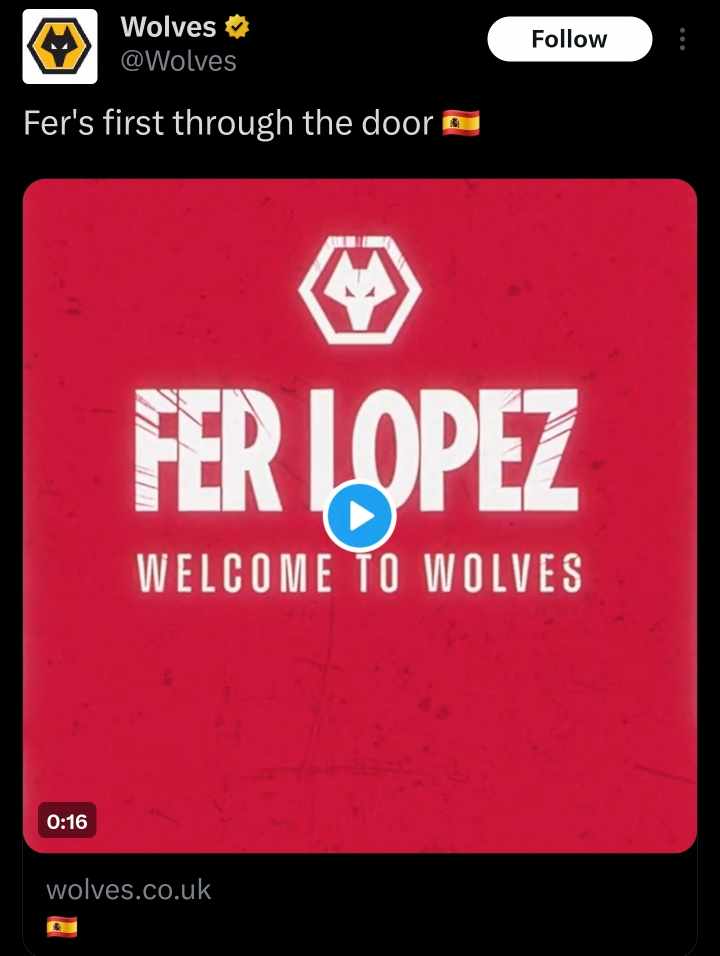Viewport: 720px width, 956px height.
Task: Click the WELCOME TO WOLVES caption
Action: (x=358, y=573)
